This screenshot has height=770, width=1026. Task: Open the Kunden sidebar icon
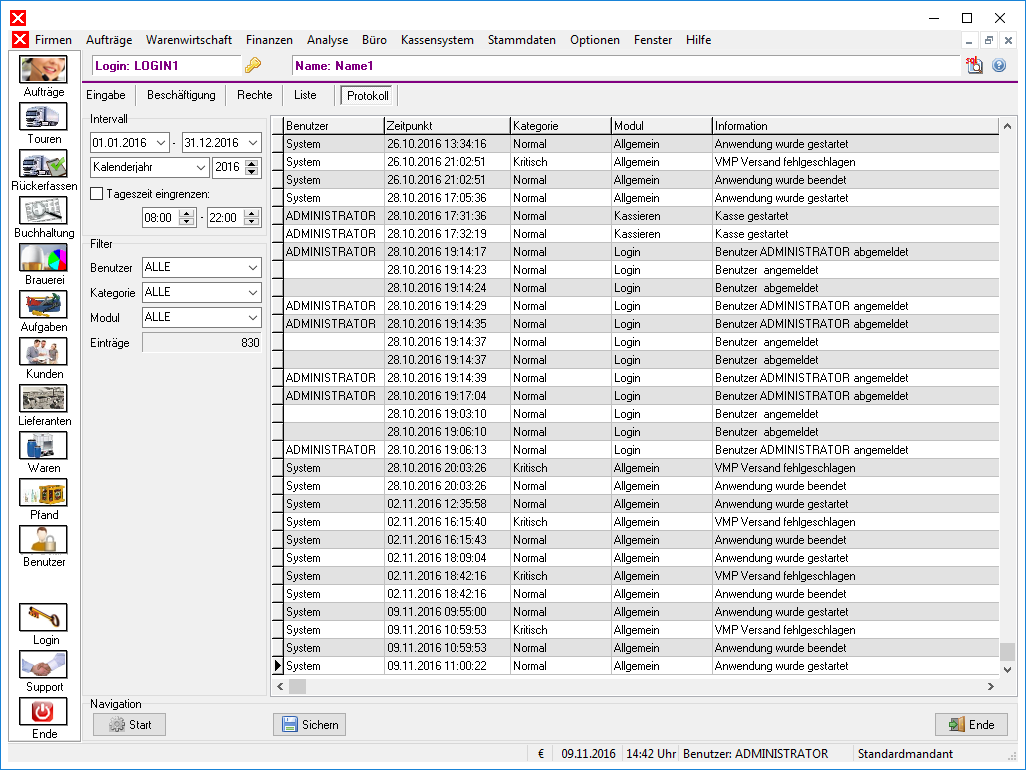[x=43, y=351]
